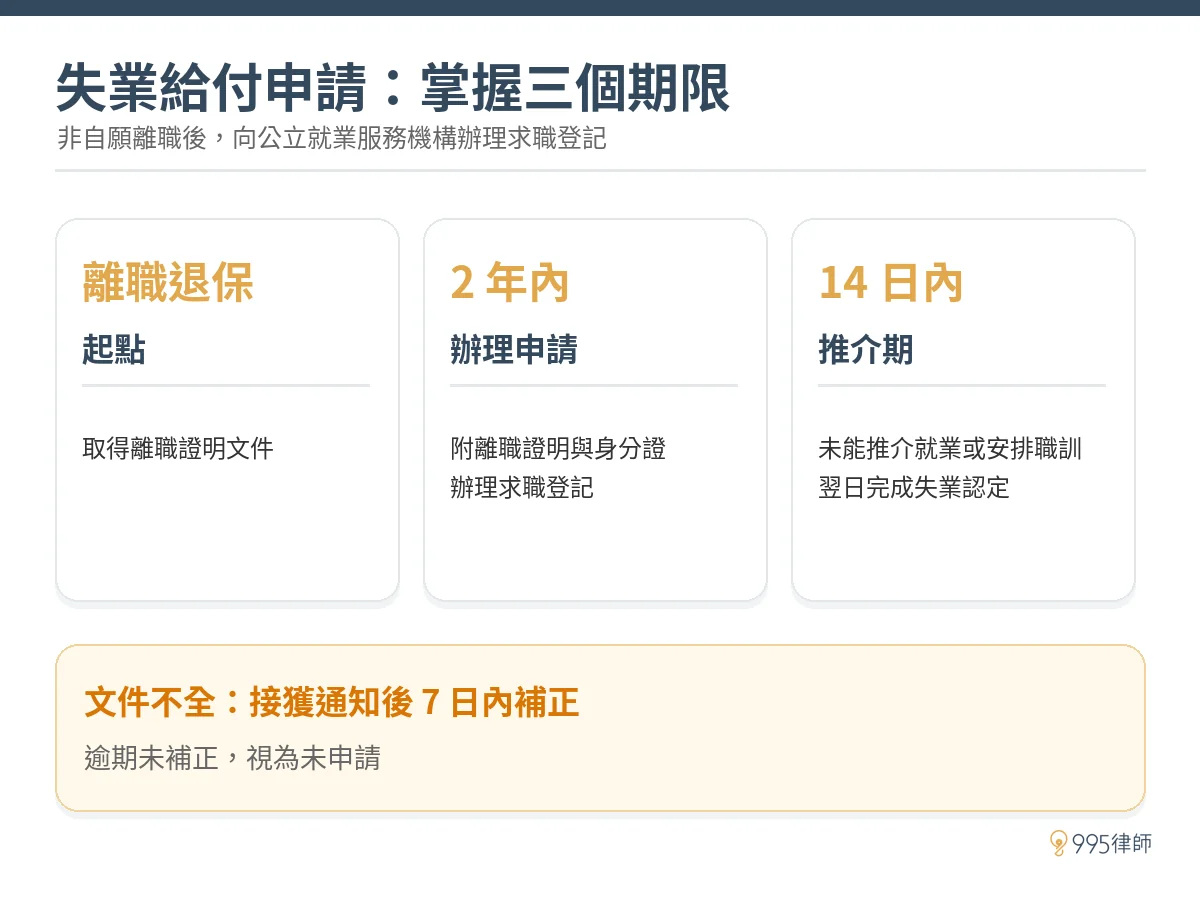The image size is (1200, 900).
Task: Click the dark blue top header bar
Action: [600, 8]
